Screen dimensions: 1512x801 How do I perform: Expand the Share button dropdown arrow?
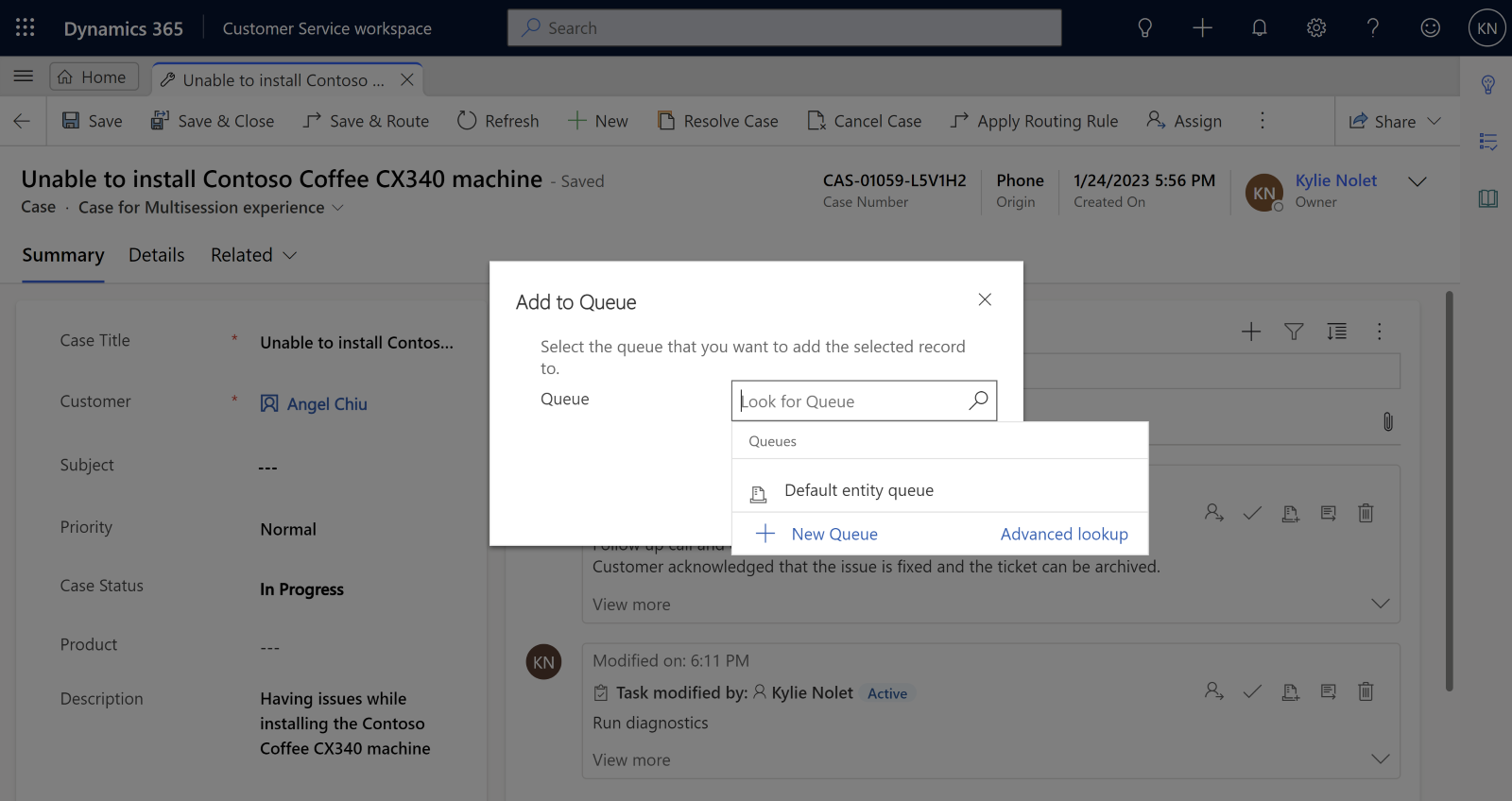1434,121
